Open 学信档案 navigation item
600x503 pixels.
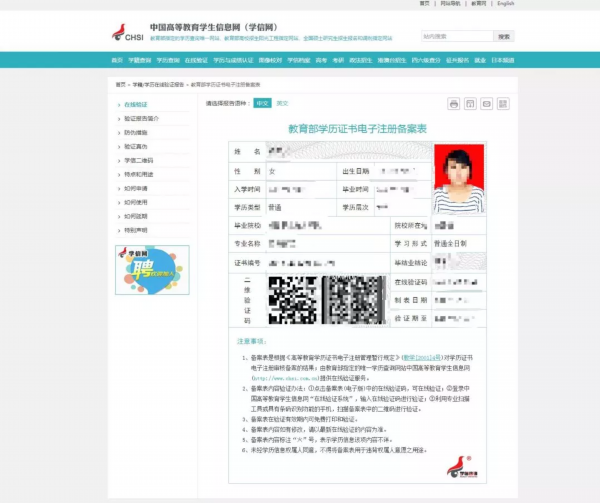click(x=299, y=60)
